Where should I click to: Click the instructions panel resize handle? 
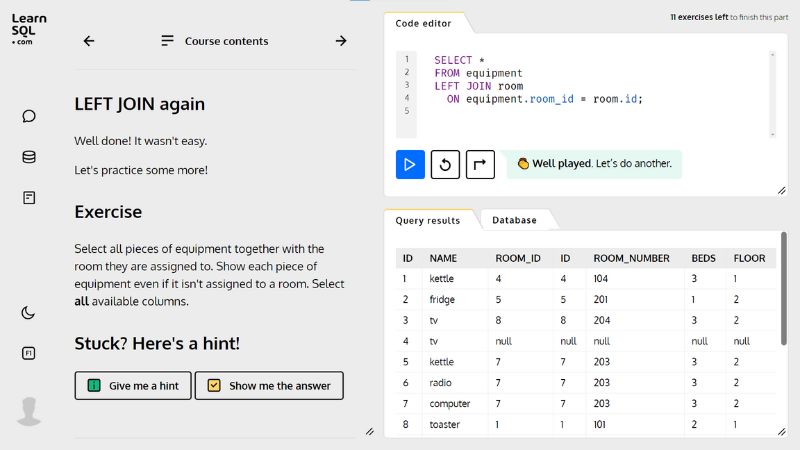[x=370, y=432]
